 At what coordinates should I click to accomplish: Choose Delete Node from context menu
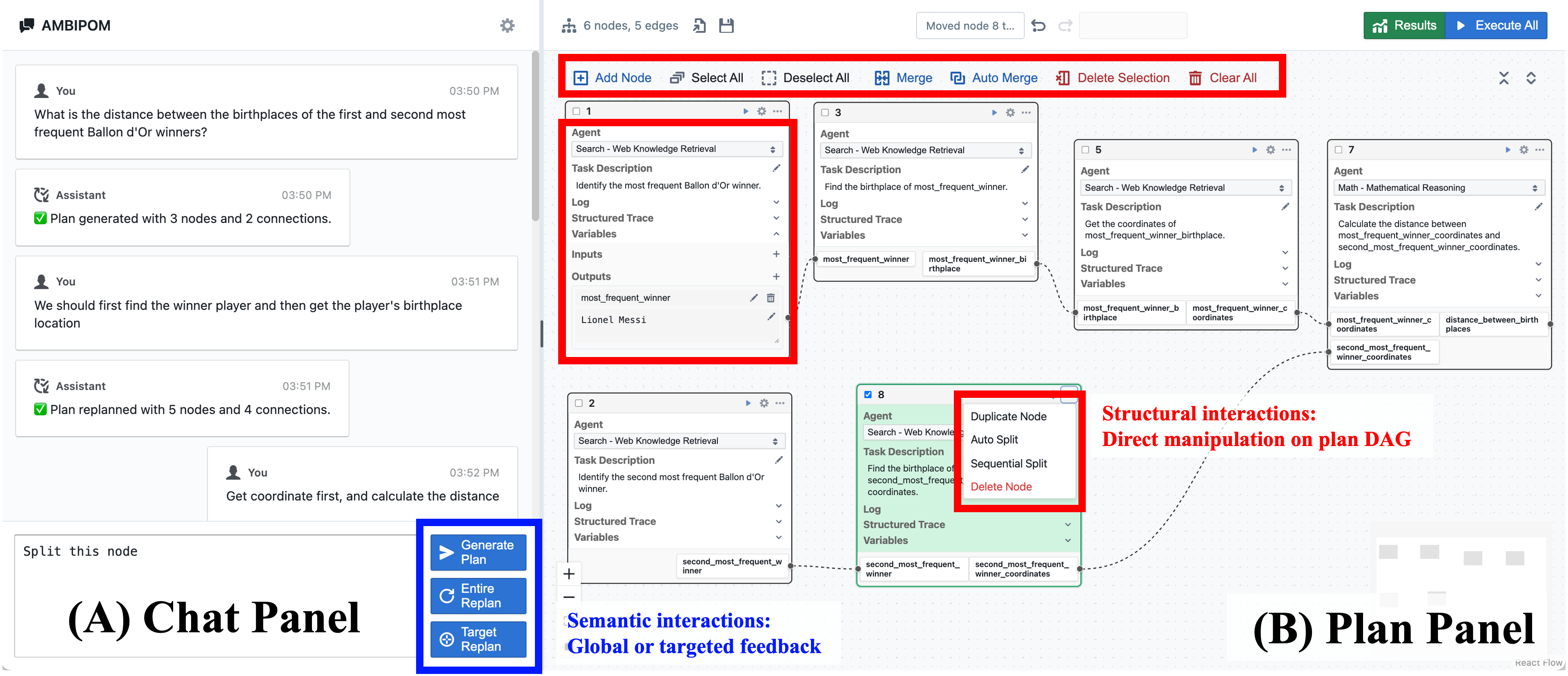(1001, 486)
